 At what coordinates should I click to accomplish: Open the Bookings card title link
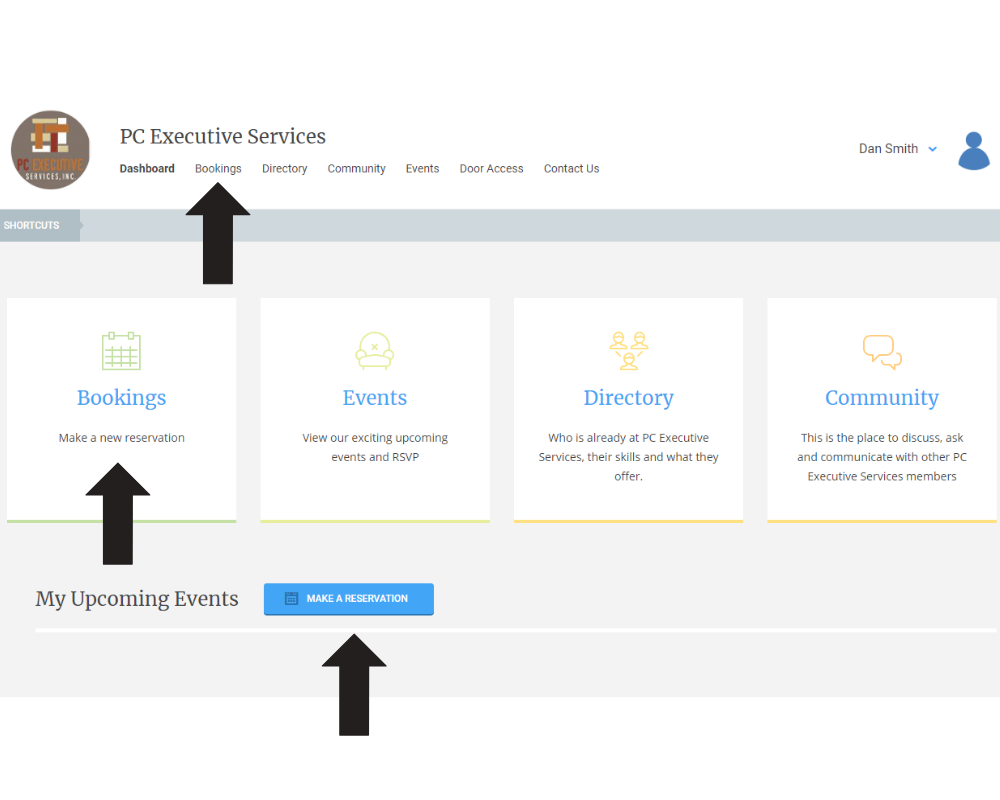[x=121, y=397]
